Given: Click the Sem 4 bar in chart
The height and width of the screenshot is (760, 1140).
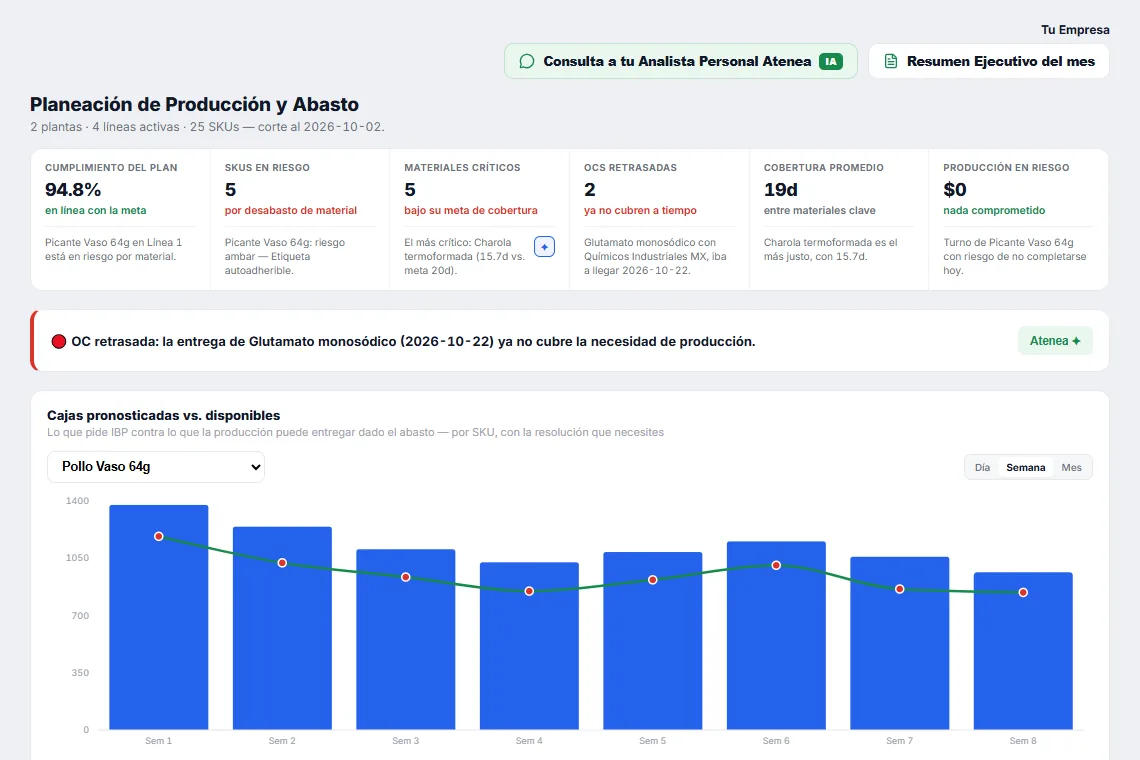Looking at the screenshot, I should (529, 646).
